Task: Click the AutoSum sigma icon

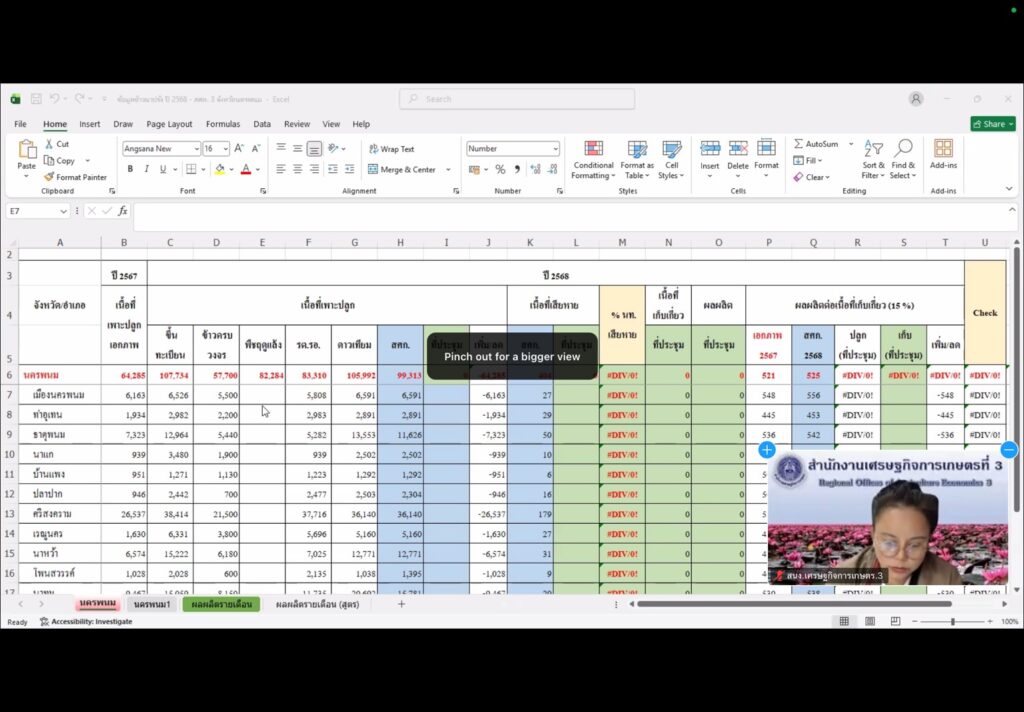Action: (x=798, y=144)
